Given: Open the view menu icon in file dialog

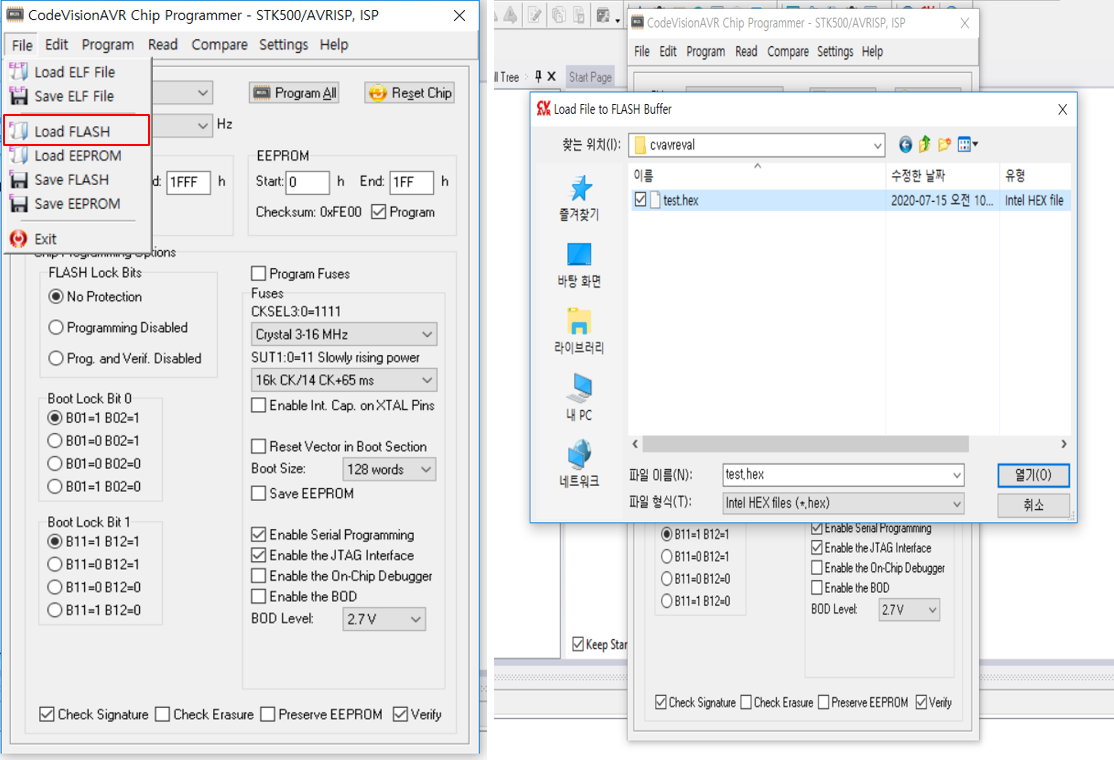Looking at the screenshot, I should coord(968,145).
